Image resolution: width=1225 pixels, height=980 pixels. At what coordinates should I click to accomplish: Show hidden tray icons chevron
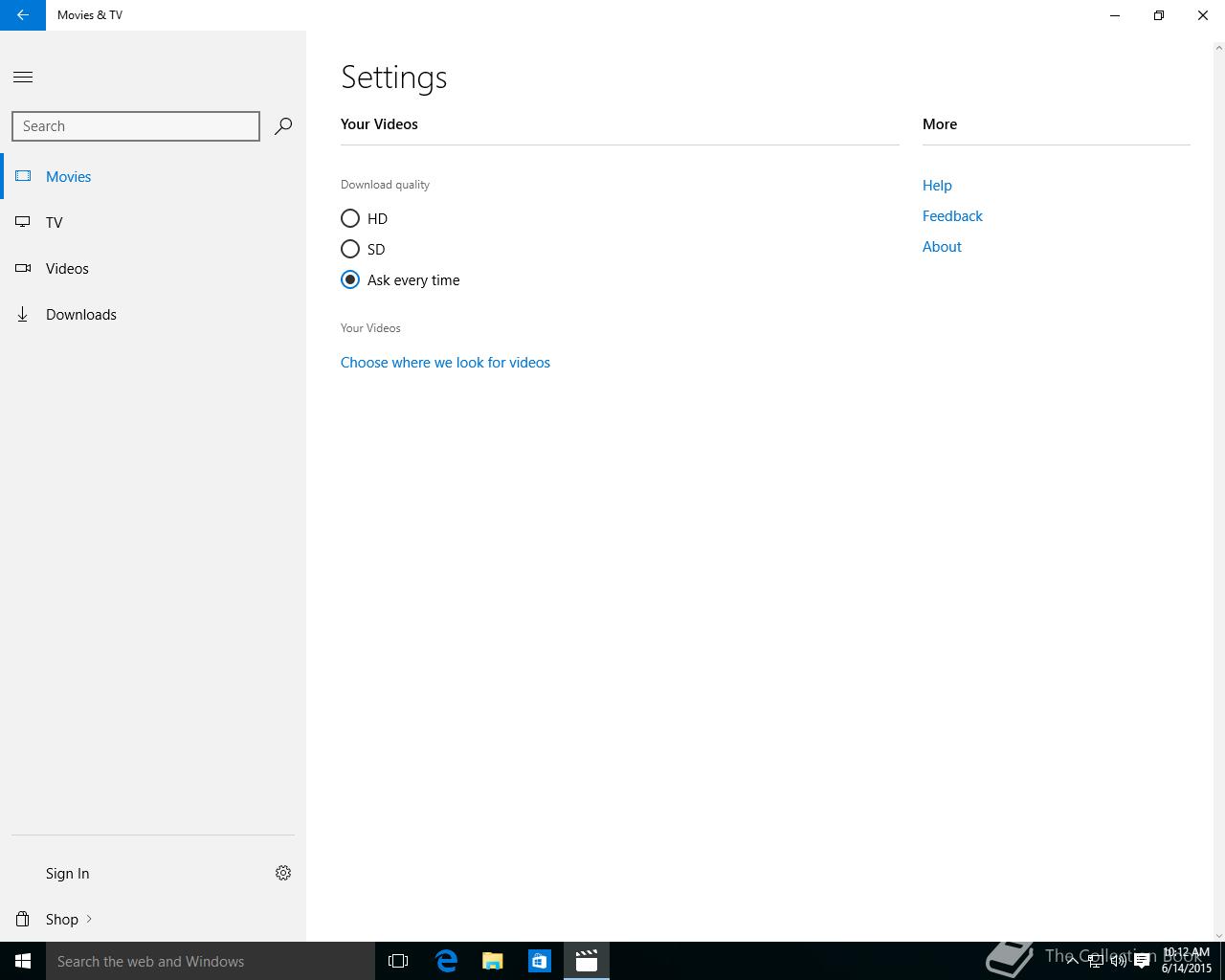1073,962
